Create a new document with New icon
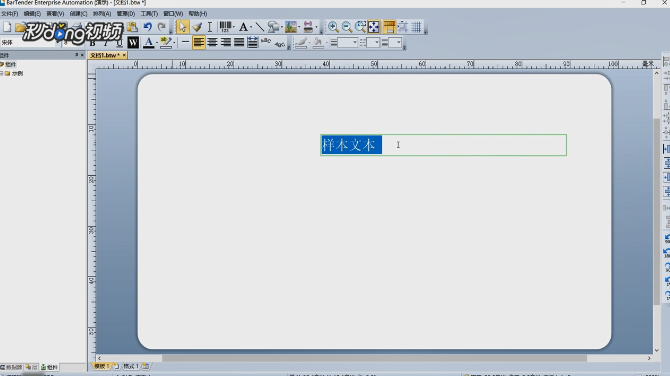 [x=7, y=27]
